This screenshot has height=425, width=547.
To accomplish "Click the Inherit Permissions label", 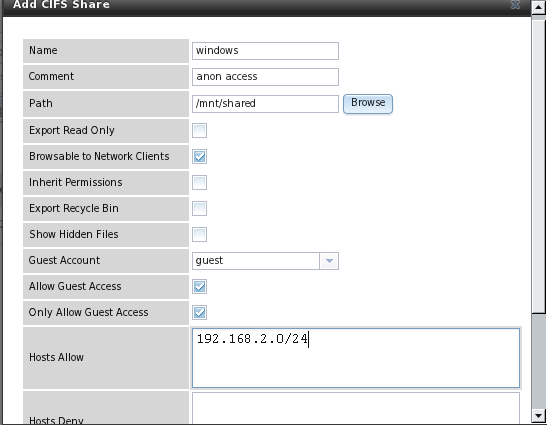I will click(75, 182).
